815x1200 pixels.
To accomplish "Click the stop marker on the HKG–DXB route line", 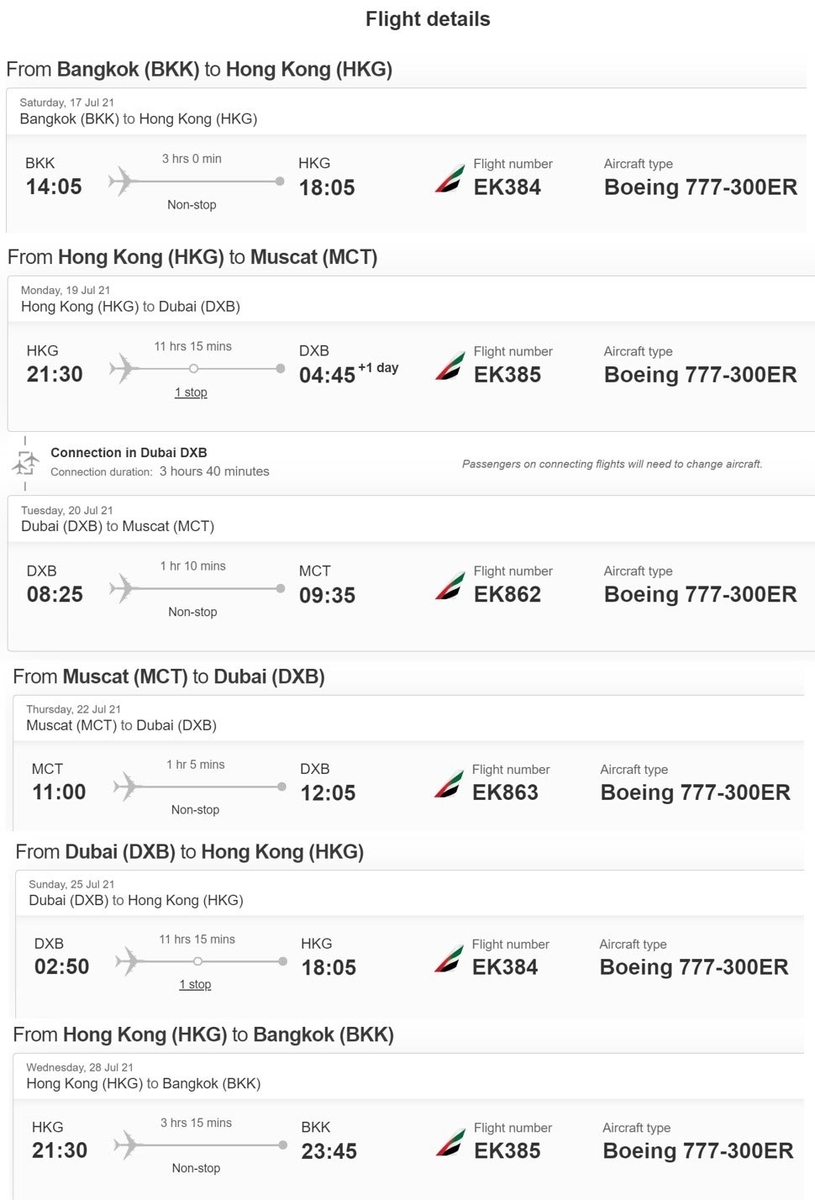I will (x=193, y=369).
